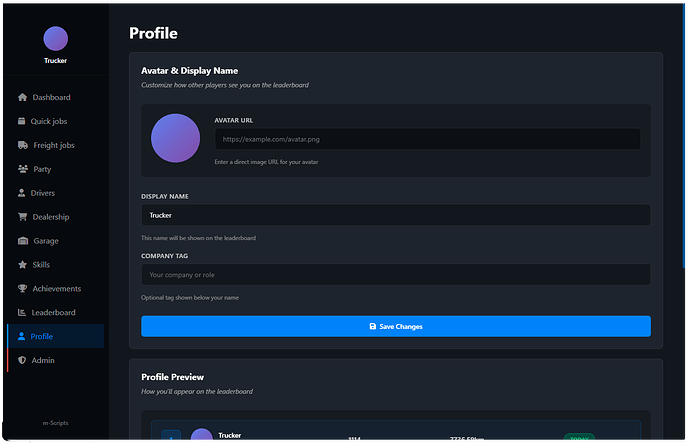Viewport: 690px width, 445px height.
Task: Click the sidebar user avatar circle
Action: tap(56, 38)
